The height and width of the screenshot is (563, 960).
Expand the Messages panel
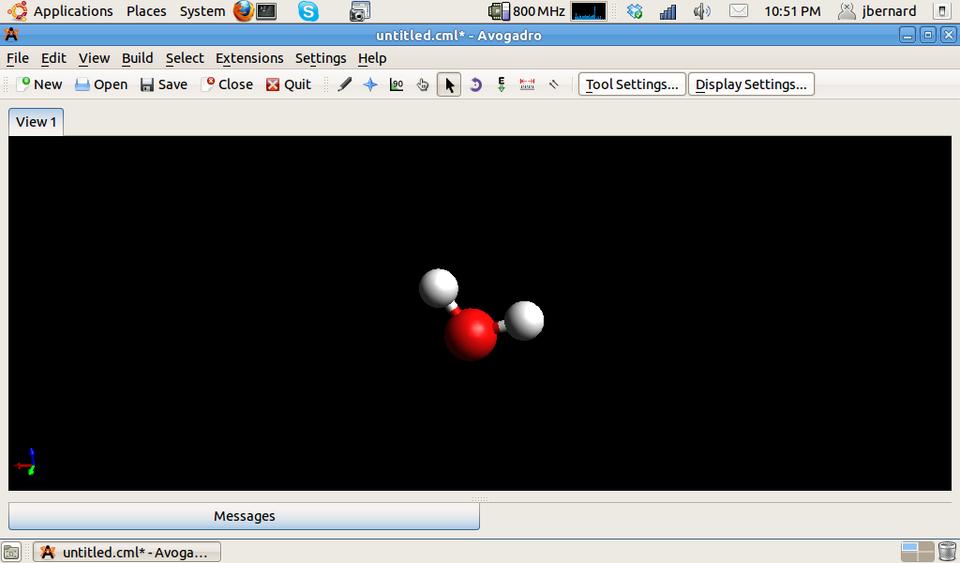click(x=244, y=516)
